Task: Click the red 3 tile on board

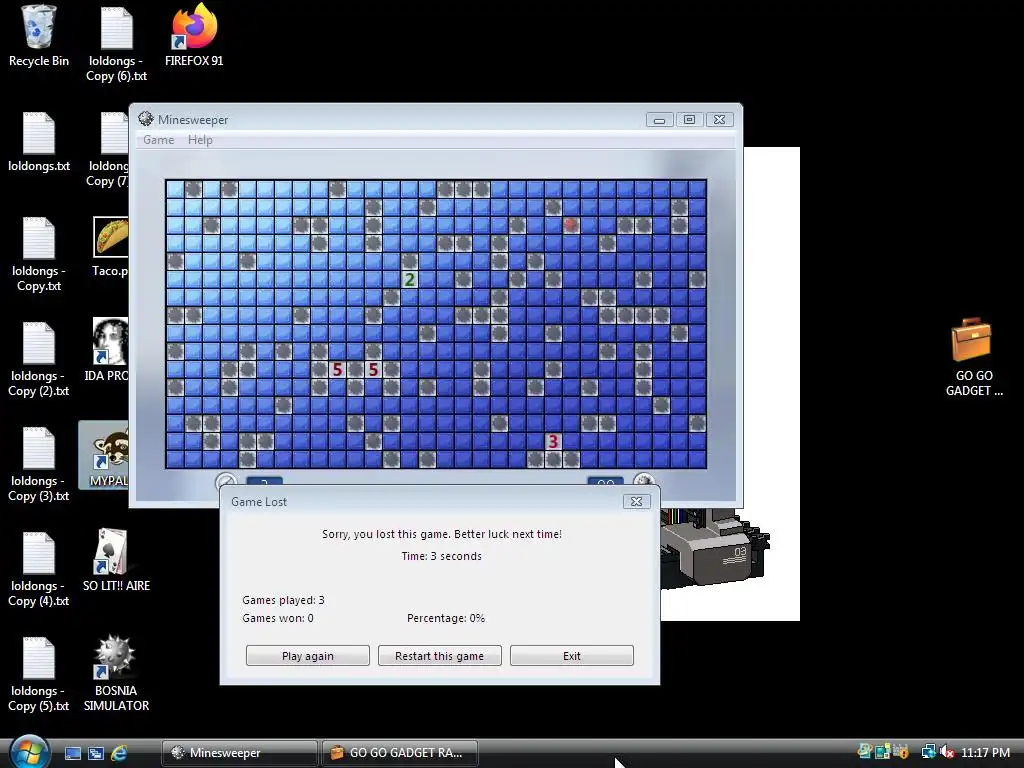Action: click(553, 441)
